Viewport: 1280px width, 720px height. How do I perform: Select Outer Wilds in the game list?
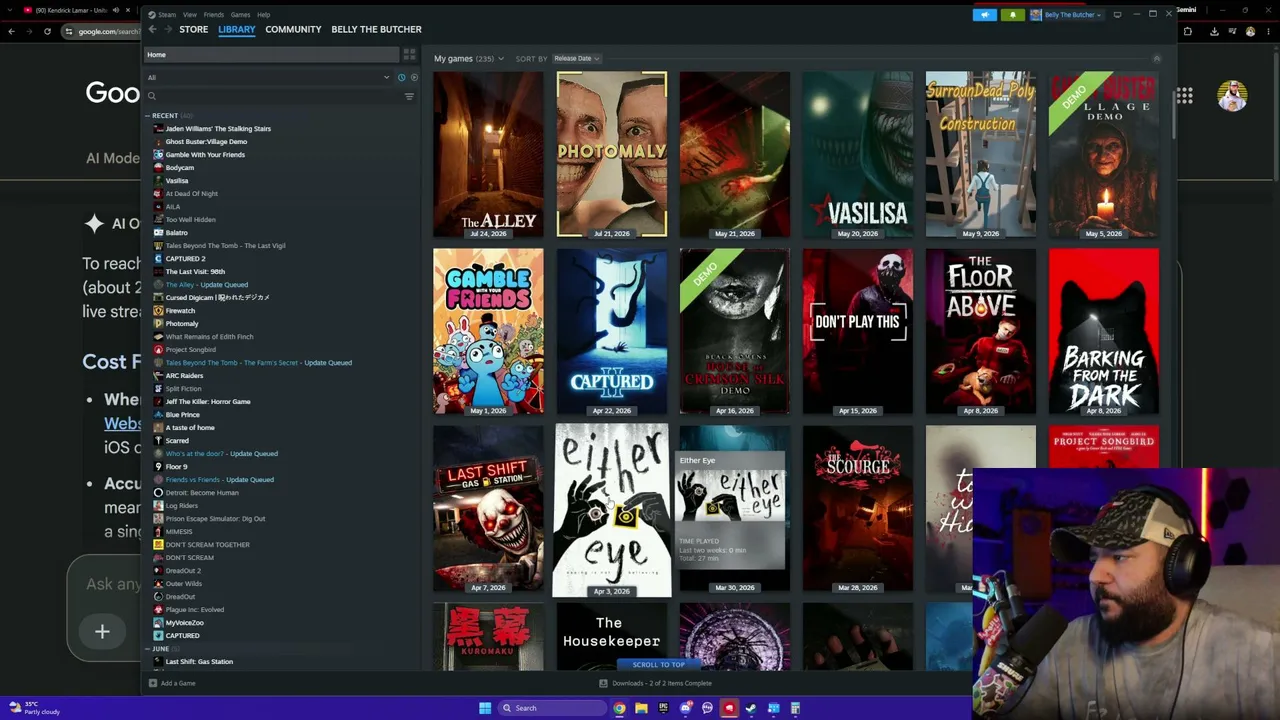pyautogui.click(x=184, y=584)
